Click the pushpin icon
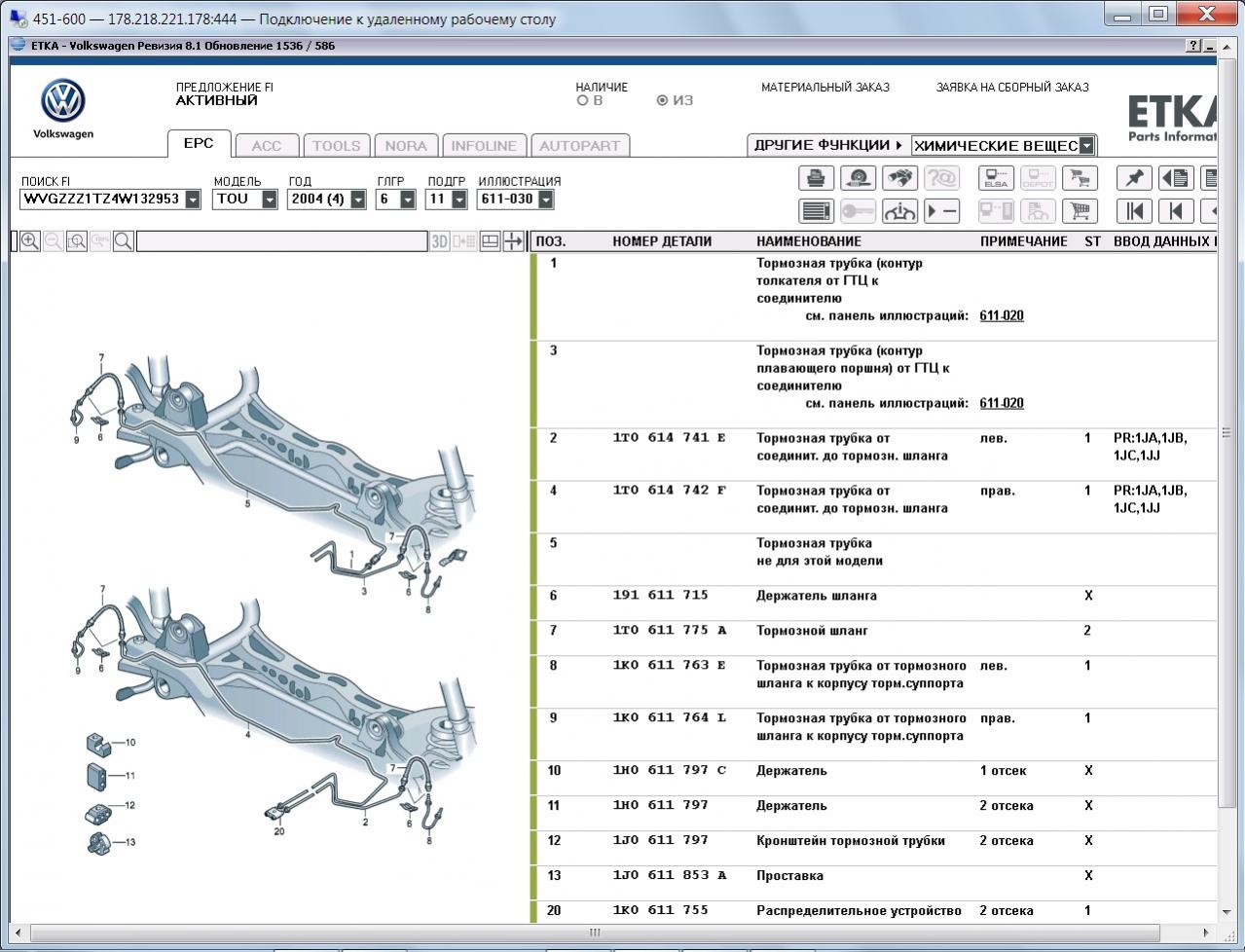 pyautogui.click(x=1134, y=178)
